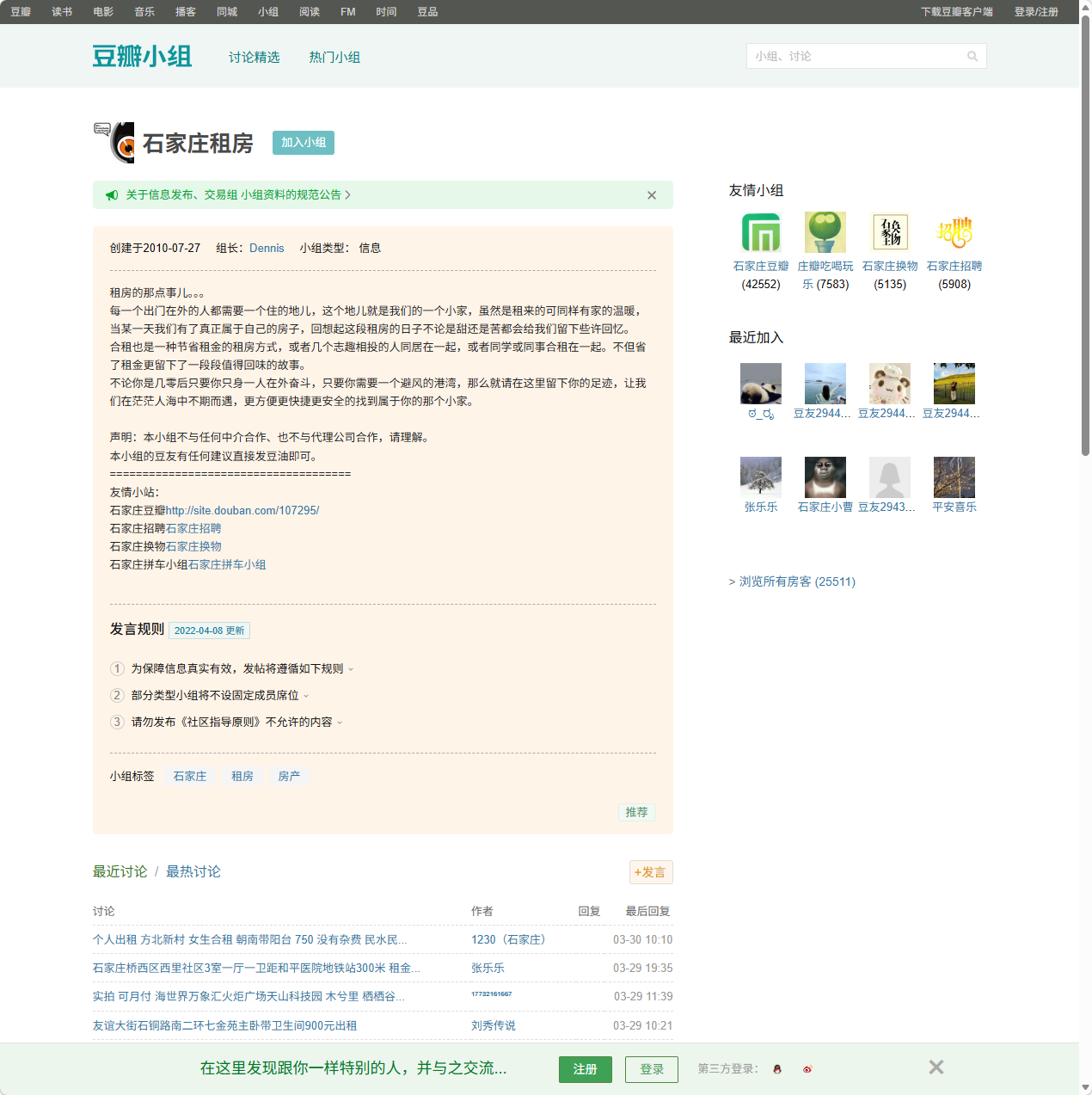Open member 张乐乐's avatar thumbnail
The image size is (1092, 1095).
click(760, 476)
